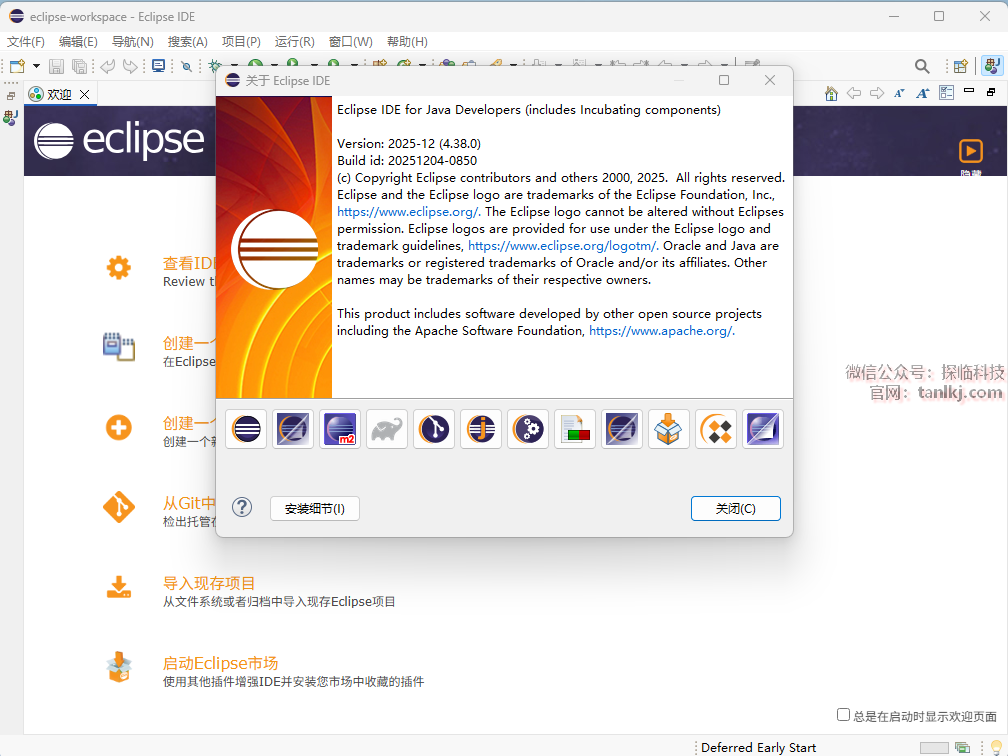The image size is (1008, 756).
Task: Click the m2 Maven plugin icon
Action: pos(340,429)
